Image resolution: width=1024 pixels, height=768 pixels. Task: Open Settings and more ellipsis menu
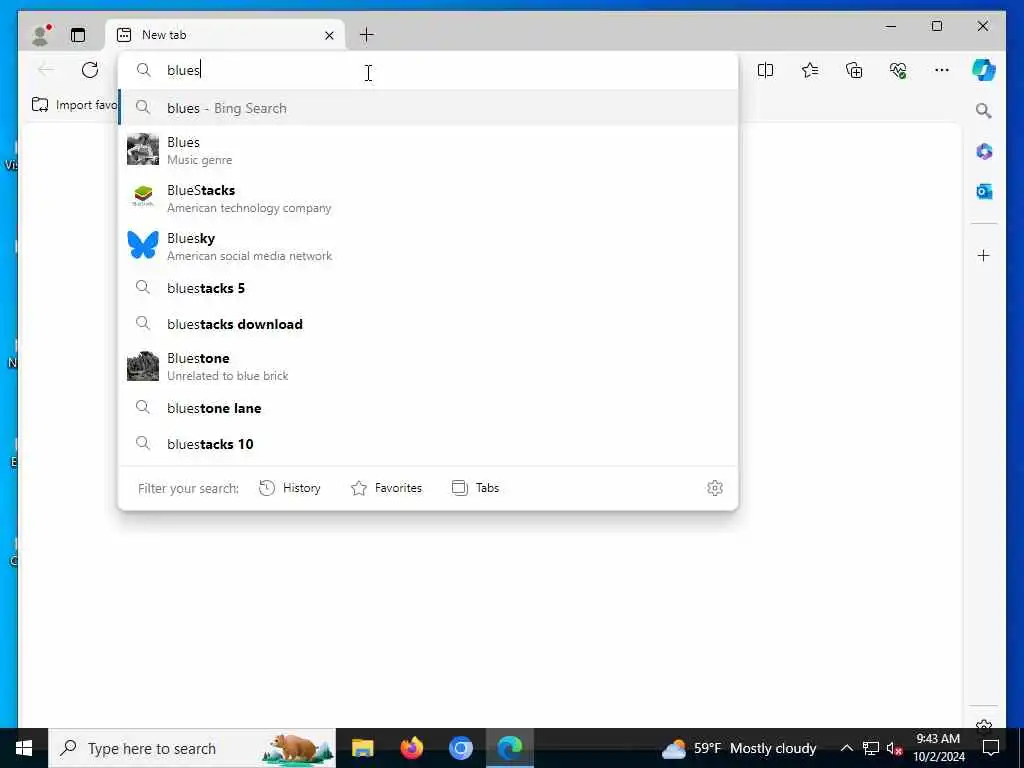point(942,70)
